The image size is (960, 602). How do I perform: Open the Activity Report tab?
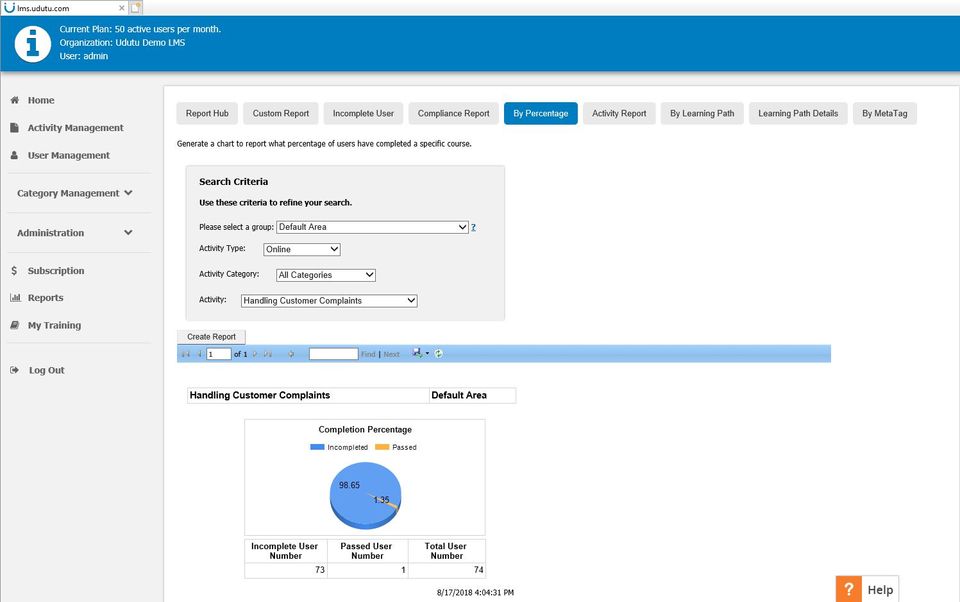(619, 113)
